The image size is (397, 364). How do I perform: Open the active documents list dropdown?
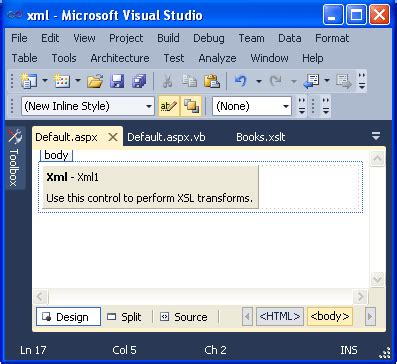pos(376,136)
